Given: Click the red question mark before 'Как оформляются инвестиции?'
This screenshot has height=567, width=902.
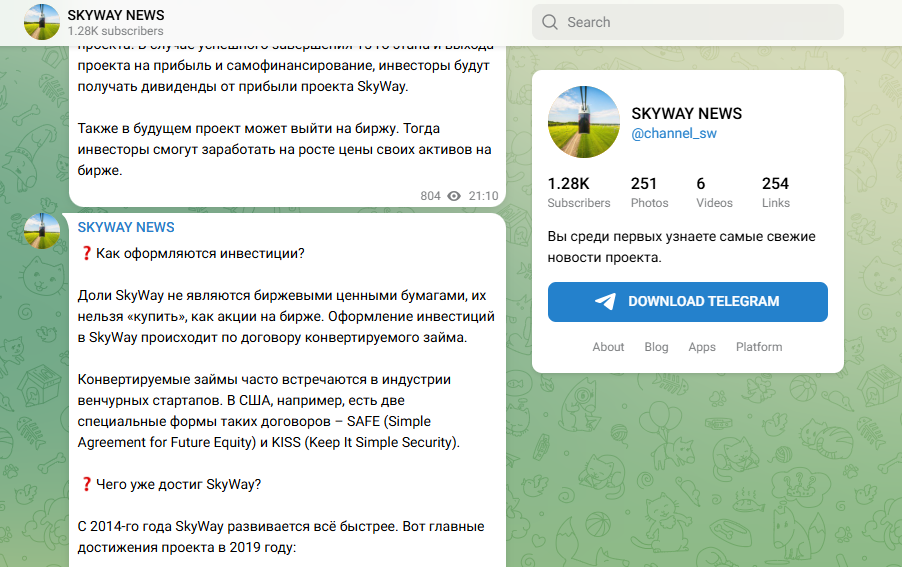Looking at the screenshot, I should (86, 254).
